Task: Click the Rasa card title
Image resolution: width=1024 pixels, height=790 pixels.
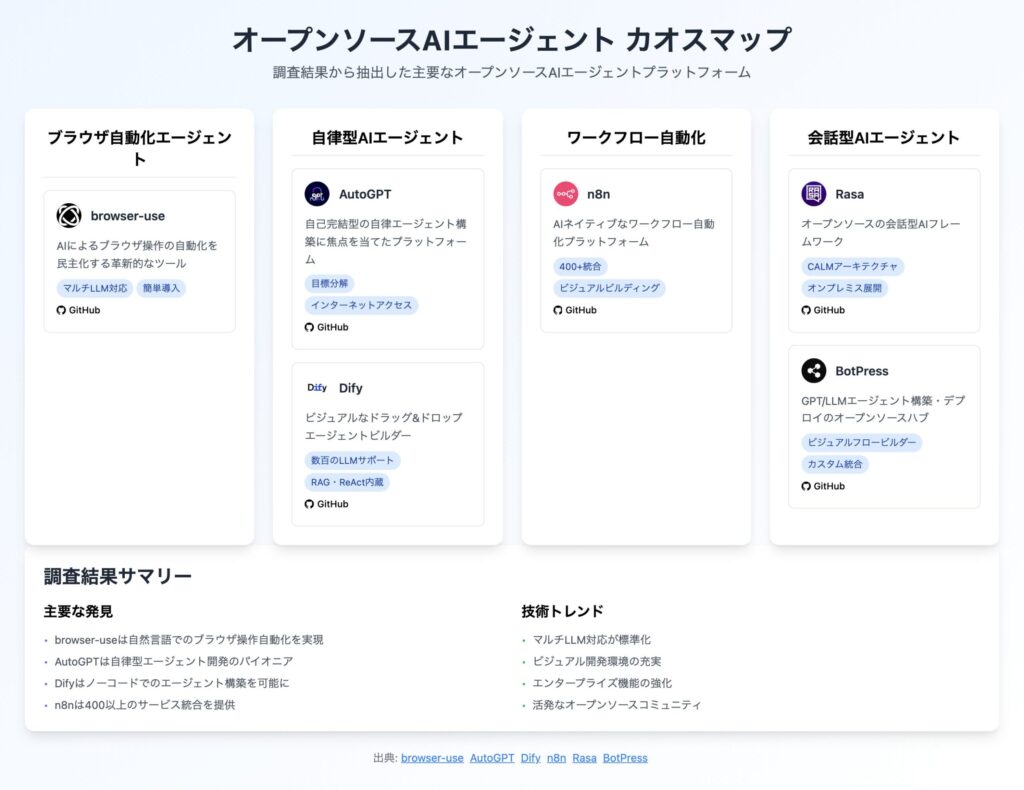Action: [x=849, y=195]
